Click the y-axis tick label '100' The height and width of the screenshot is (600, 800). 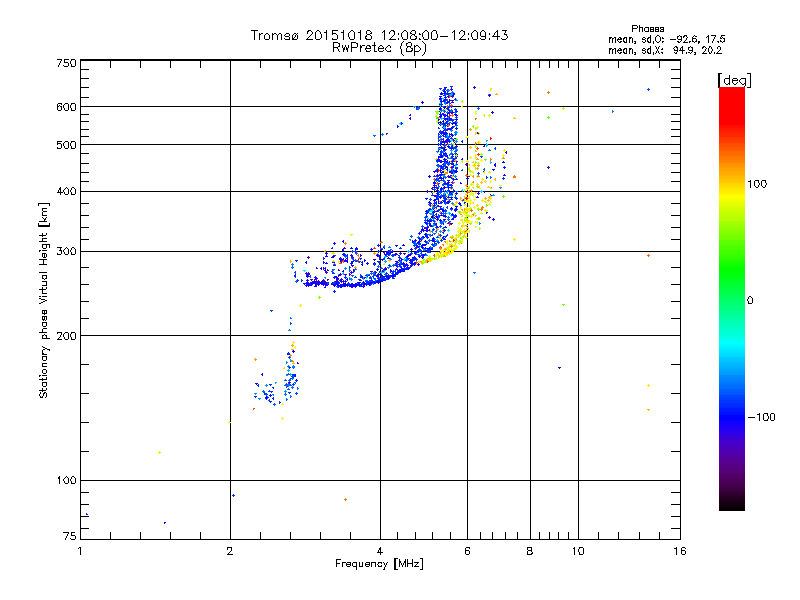[66, 480]
